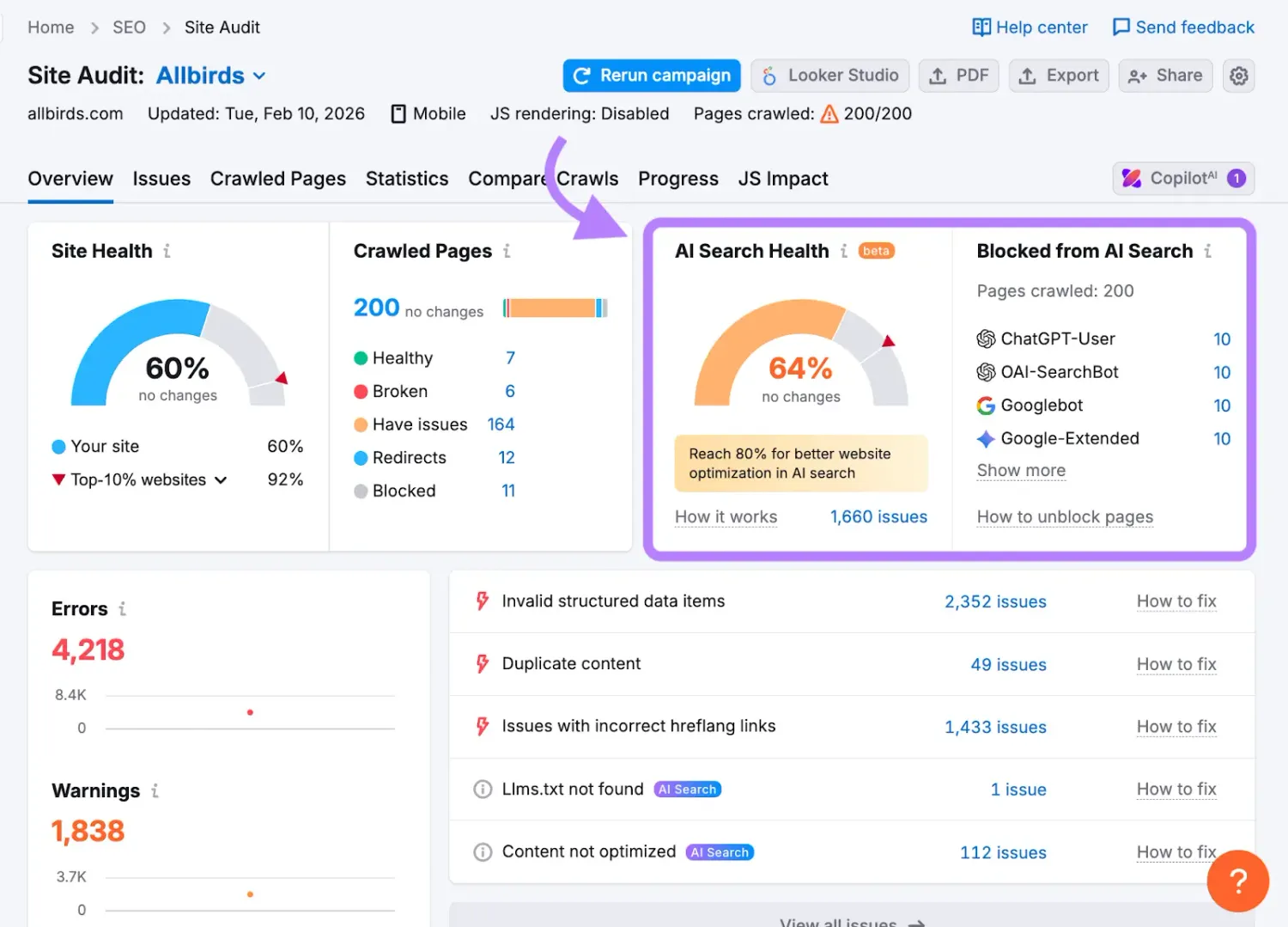Open the Copilot AI panel
This screenshot has height=927, width=1288.
[1182, 178]
